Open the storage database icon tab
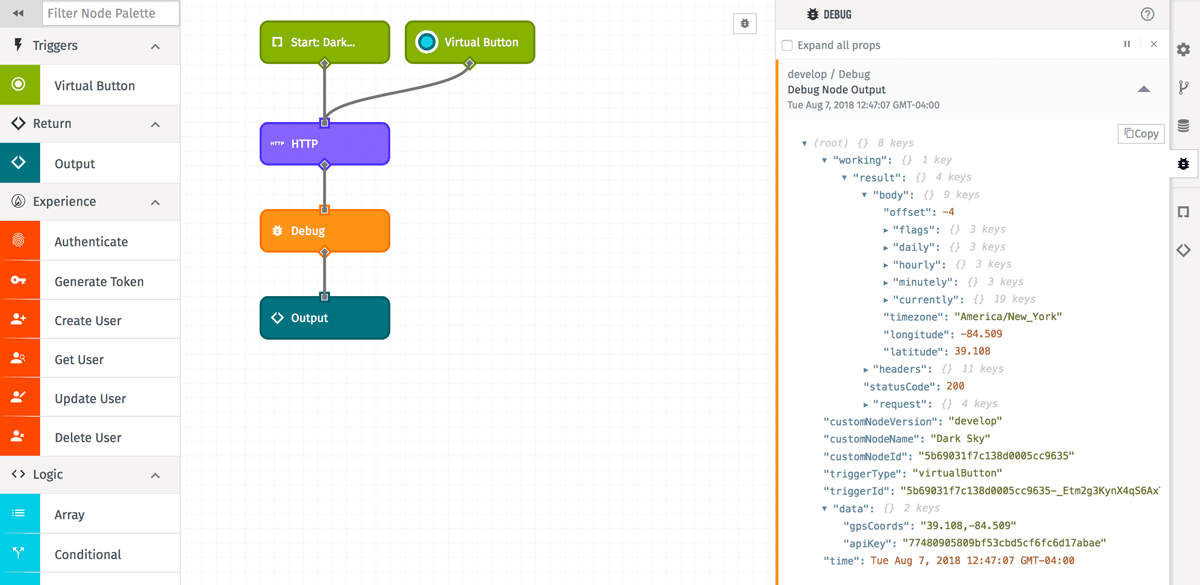 1183,126
